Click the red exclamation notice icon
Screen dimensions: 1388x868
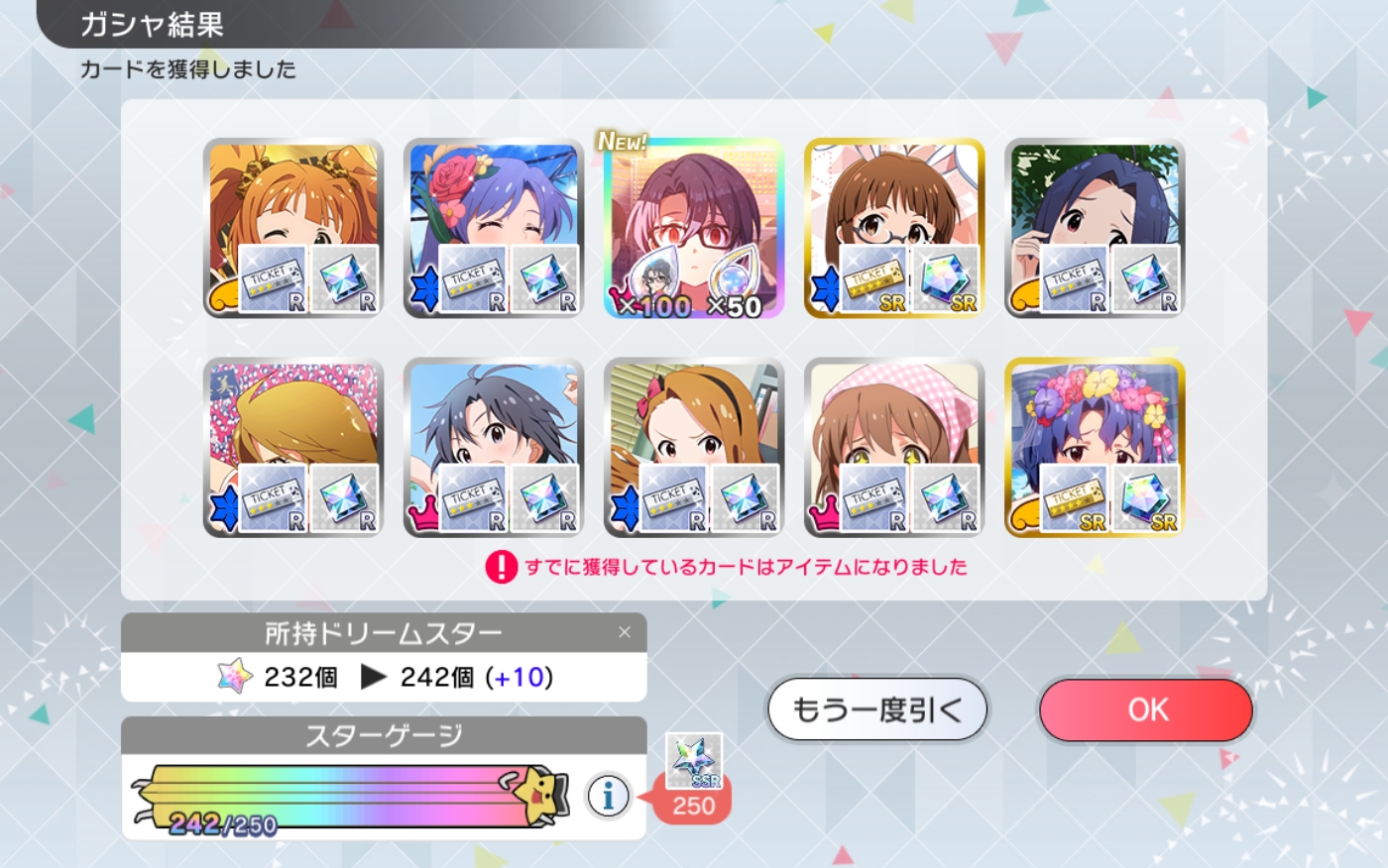[x=502, y=567]
